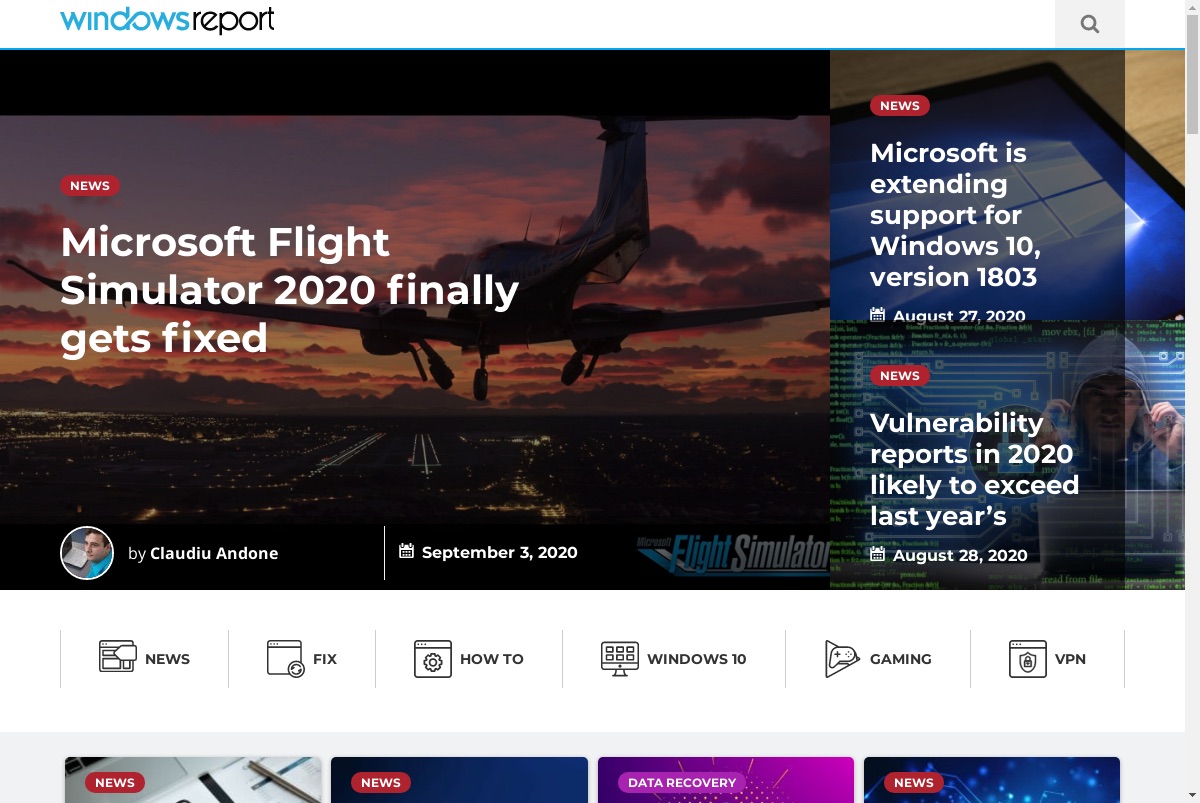The image size is (1200, 803).
Task: Open the NEWS menu label
Action: (167, 659)
